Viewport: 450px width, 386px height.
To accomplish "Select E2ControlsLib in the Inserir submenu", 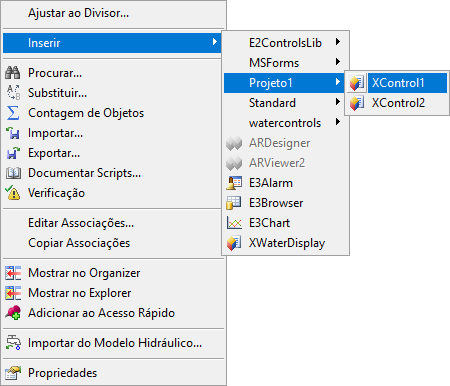I will point(286,43).
